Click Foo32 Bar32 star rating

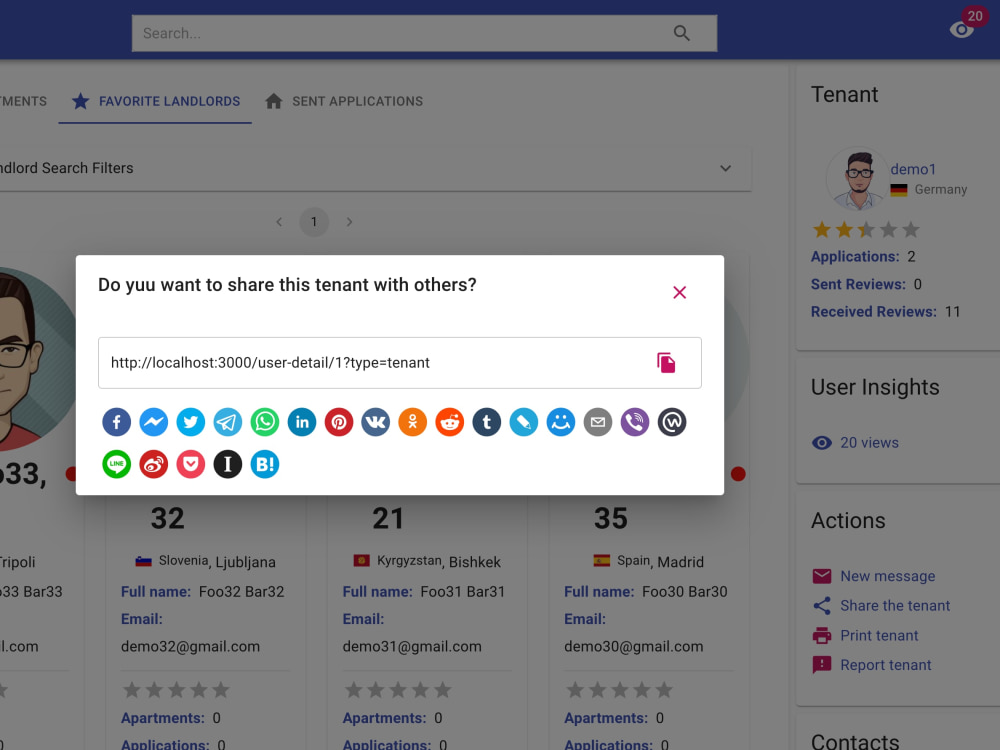pos(176,689)
